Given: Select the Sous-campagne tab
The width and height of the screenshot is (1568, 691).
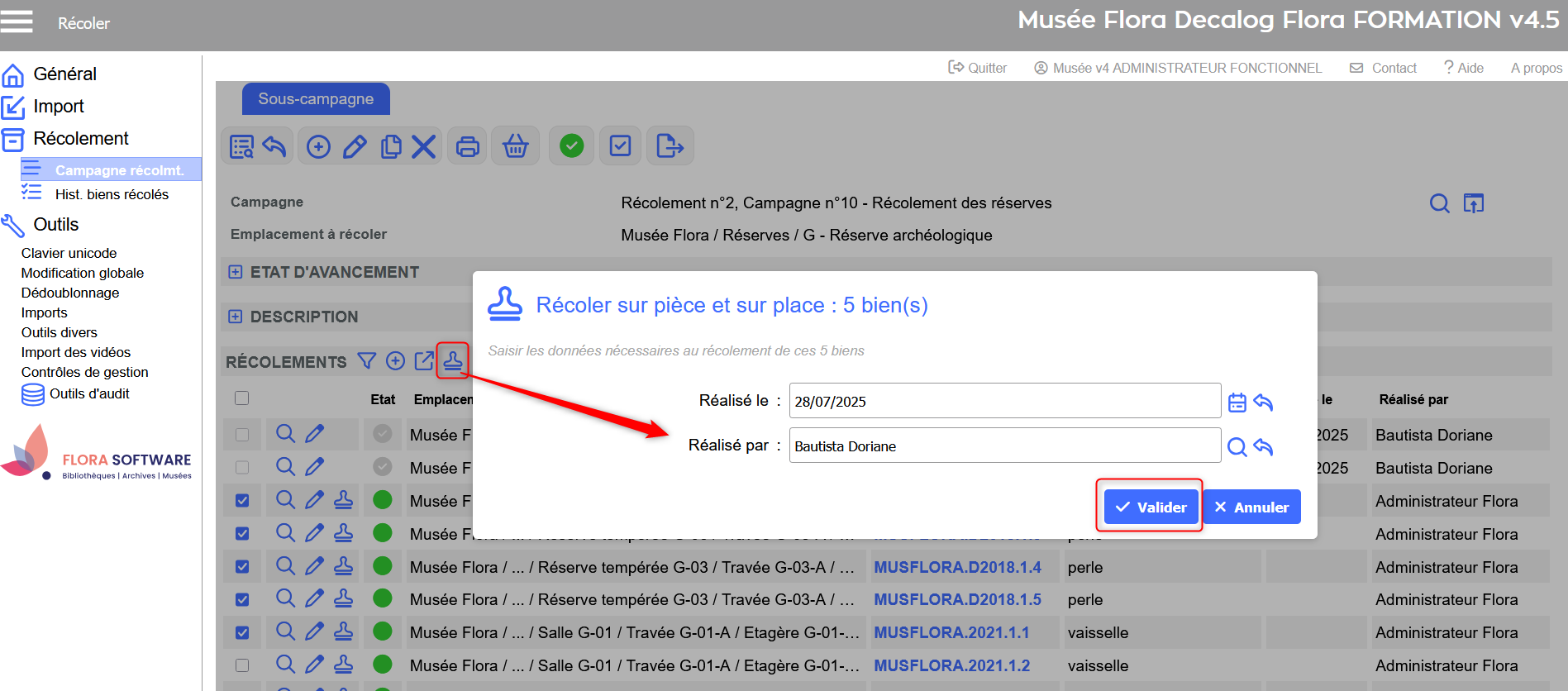Looking at the screenshot, I should click(316, 99).
